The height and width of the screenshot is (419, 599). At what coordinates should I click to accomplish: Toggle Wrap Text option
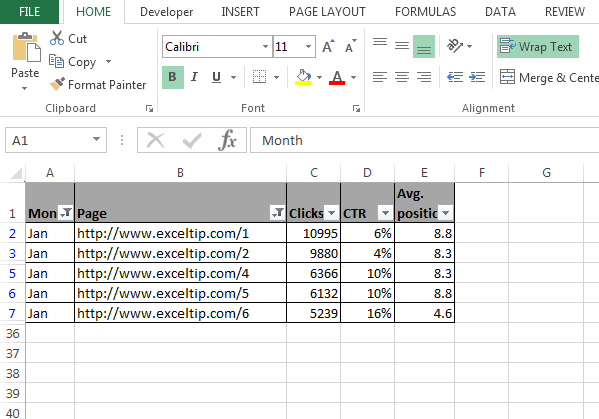pyautogui.click(x=537, y=47)
